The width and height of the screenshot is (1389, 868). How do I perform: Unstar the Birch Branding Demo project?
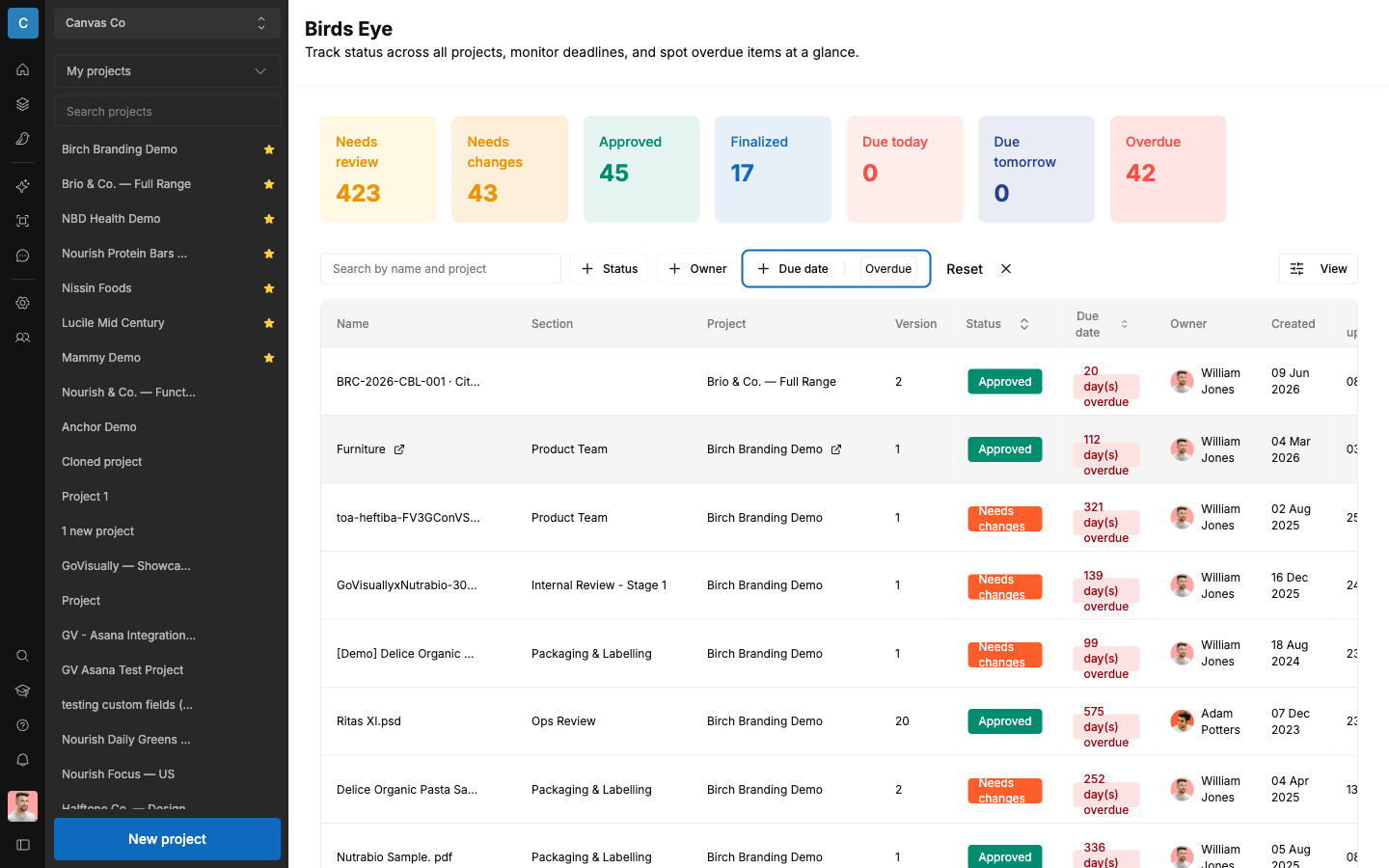point(269,149)
